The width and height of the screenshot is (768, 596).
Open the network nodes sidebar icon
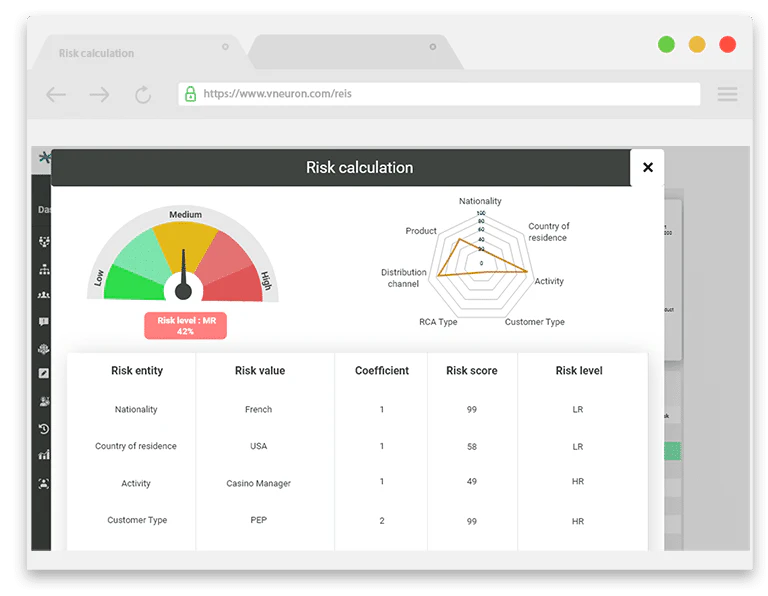click(44, 241)
